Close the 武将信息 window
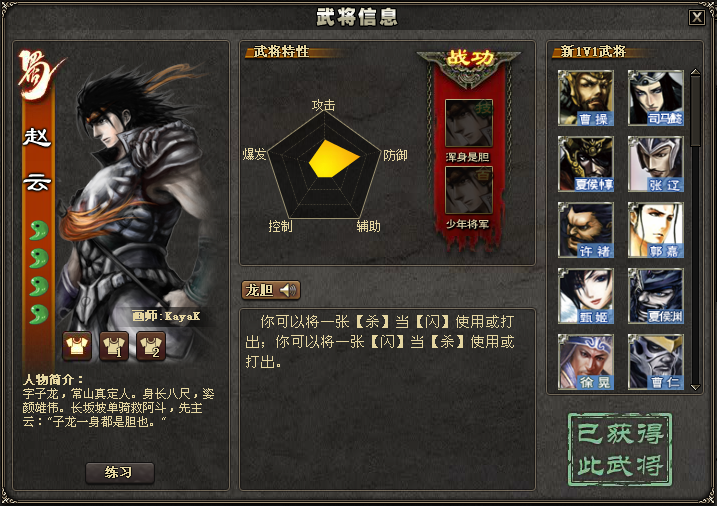The width and height of the screenshot is (717, 506). 697,18
